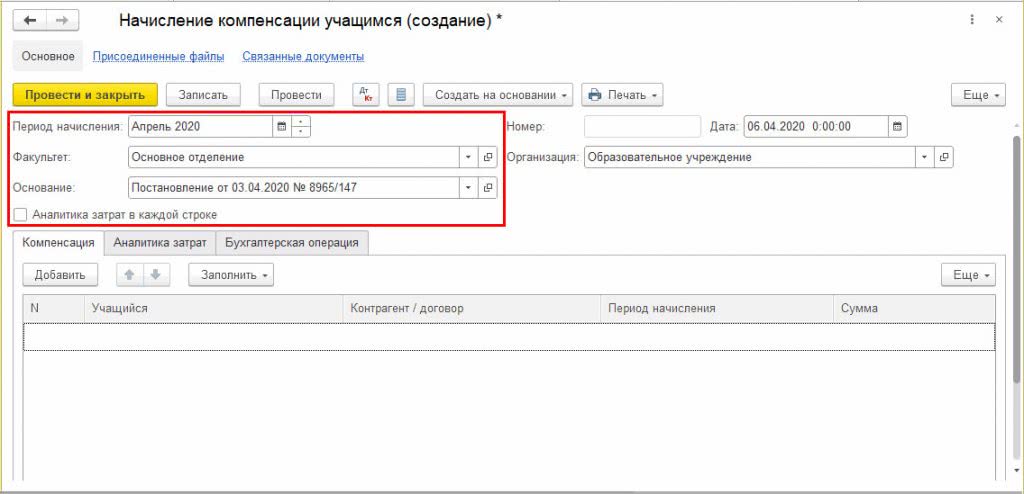Show accounting entries Дт/Кт icon
The width and height of the screenshot is (1024, 494).
coord(366,95)
